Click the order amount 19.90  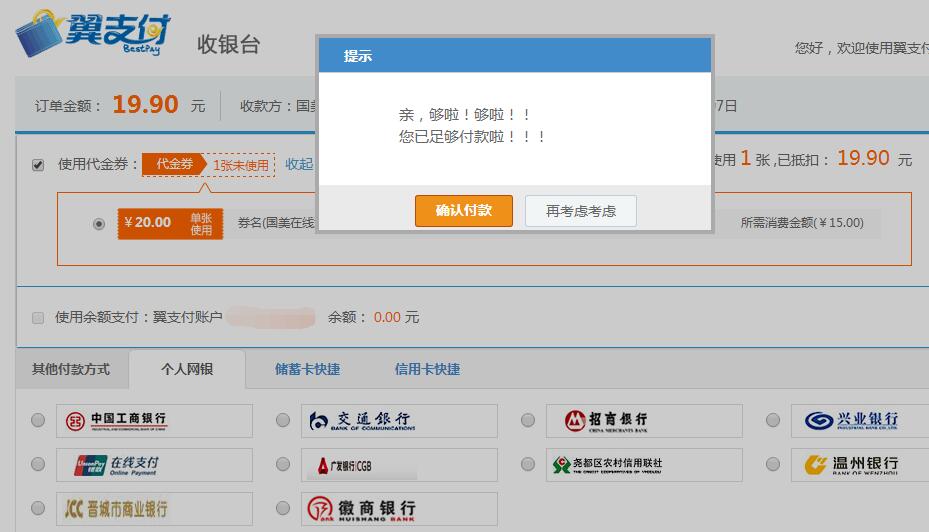[145, 105]
